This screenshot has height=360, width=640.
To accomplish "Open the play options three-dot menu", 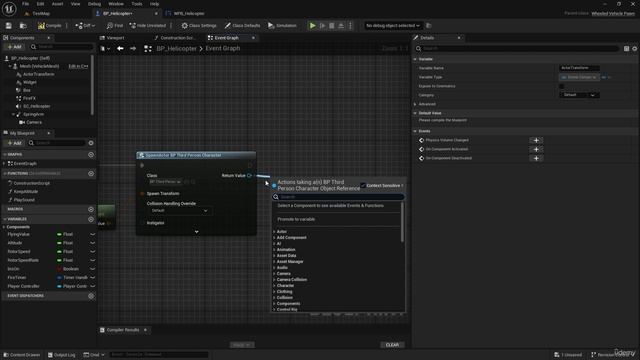I will click(350, 26).
